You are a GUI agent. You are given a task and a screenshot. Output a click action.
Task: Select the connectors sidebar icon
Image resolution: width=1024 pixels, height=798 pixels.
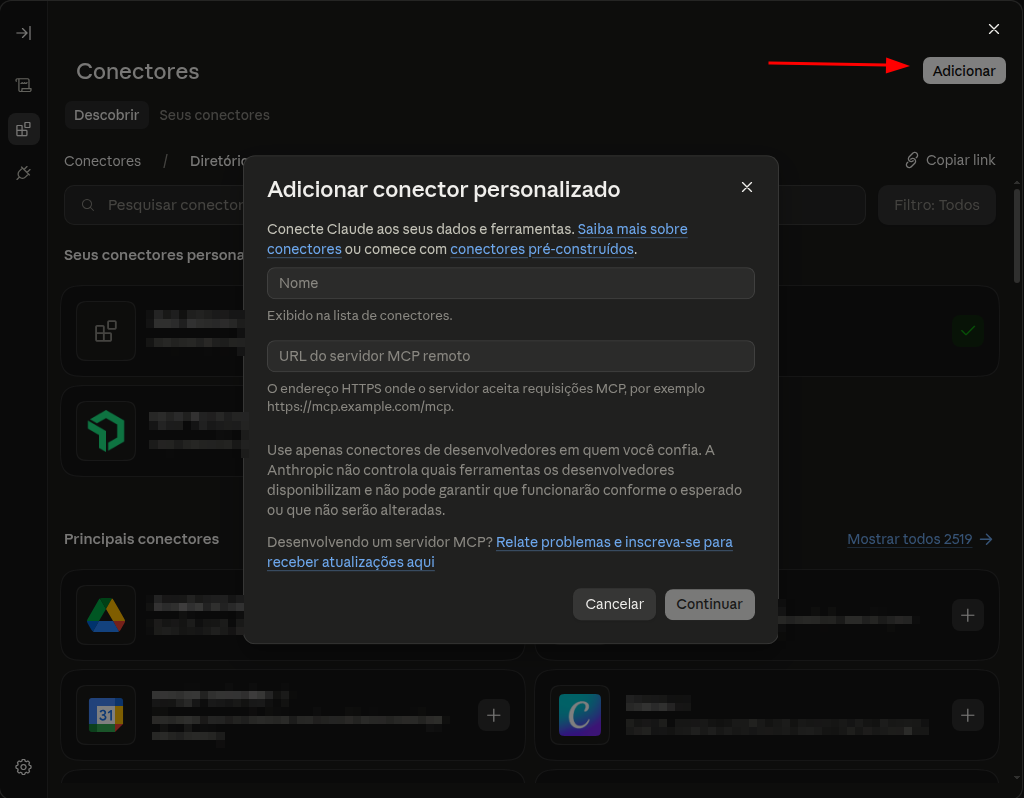[x=24, y=129]
